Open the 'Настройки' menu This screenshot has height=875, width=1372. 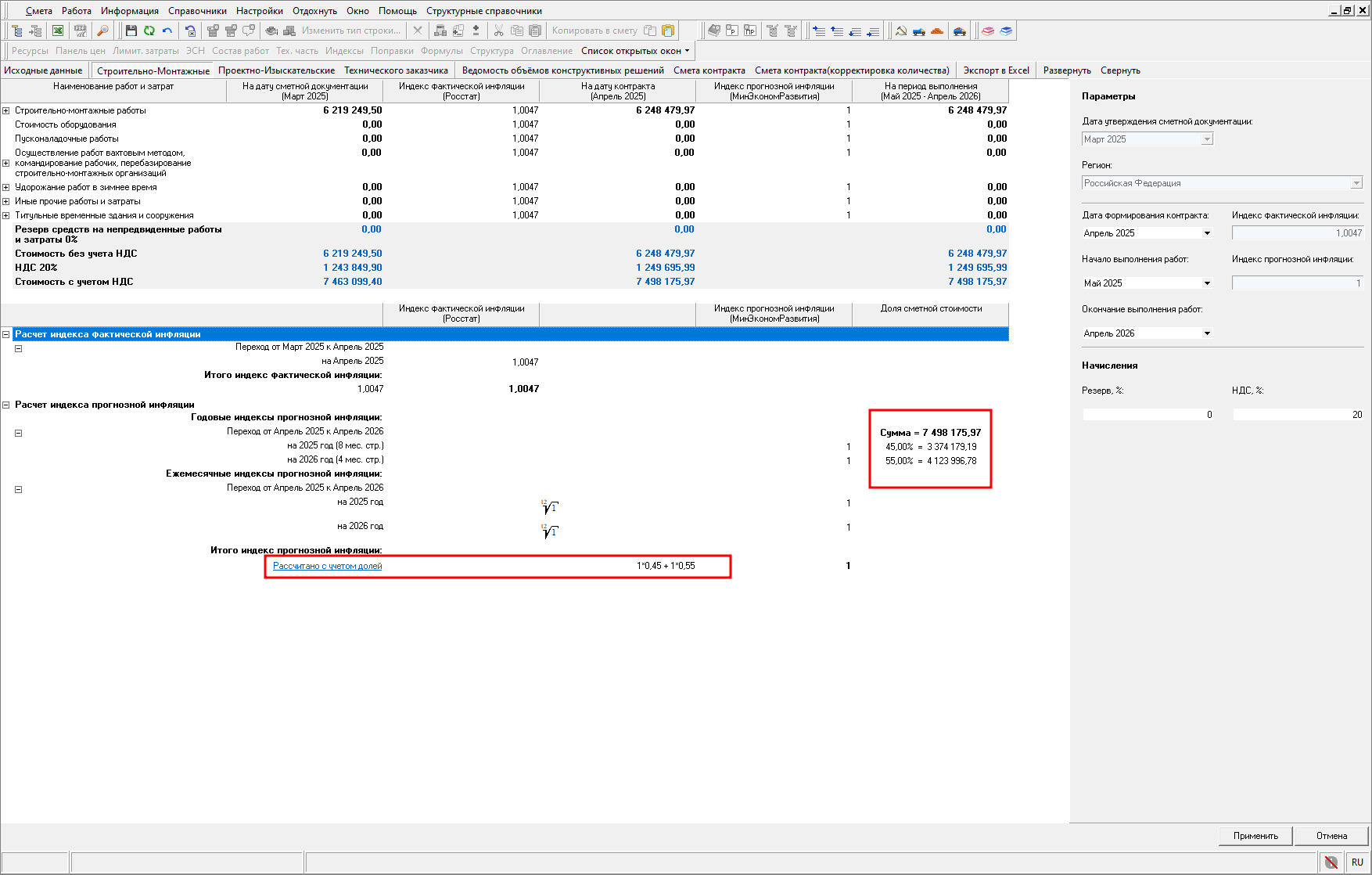tap(260, 11)
